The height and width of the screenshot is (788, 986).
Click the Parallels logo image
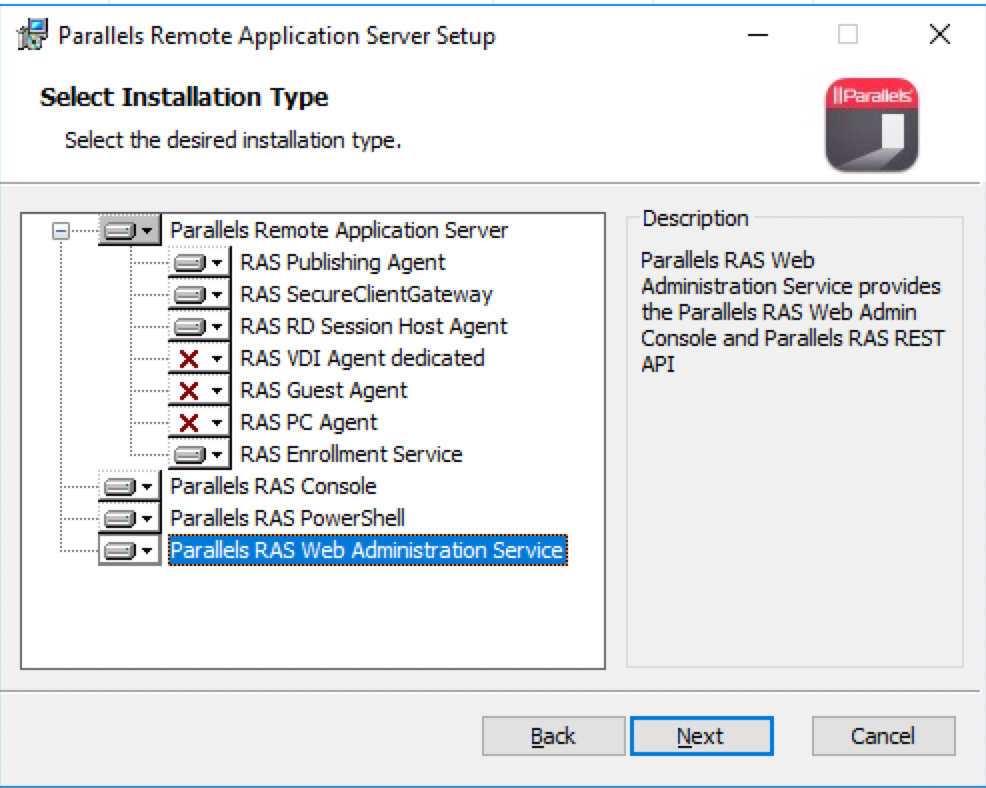pos(872,125)
